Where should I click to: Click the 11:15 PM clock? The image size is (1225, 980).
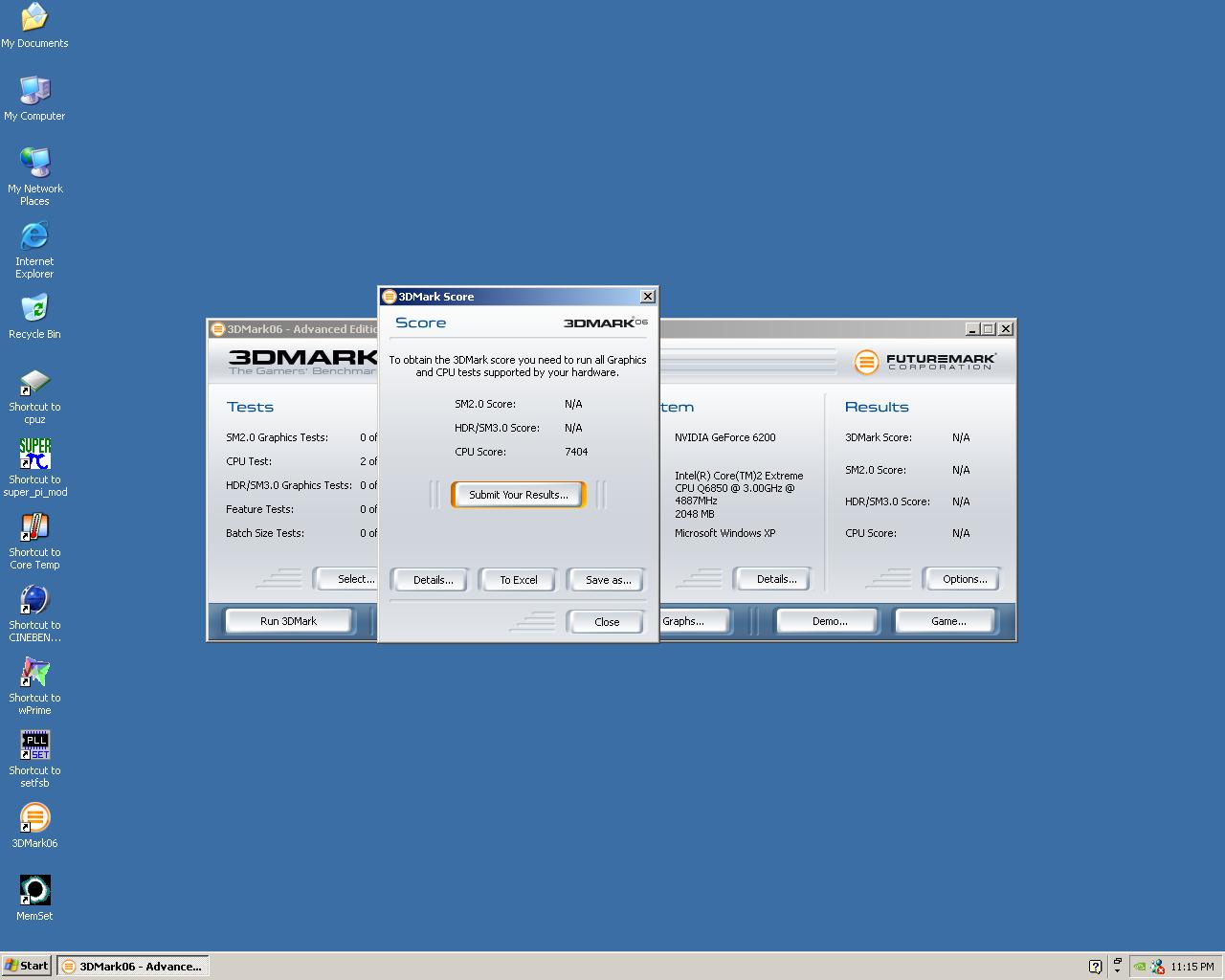[1192, 967]
